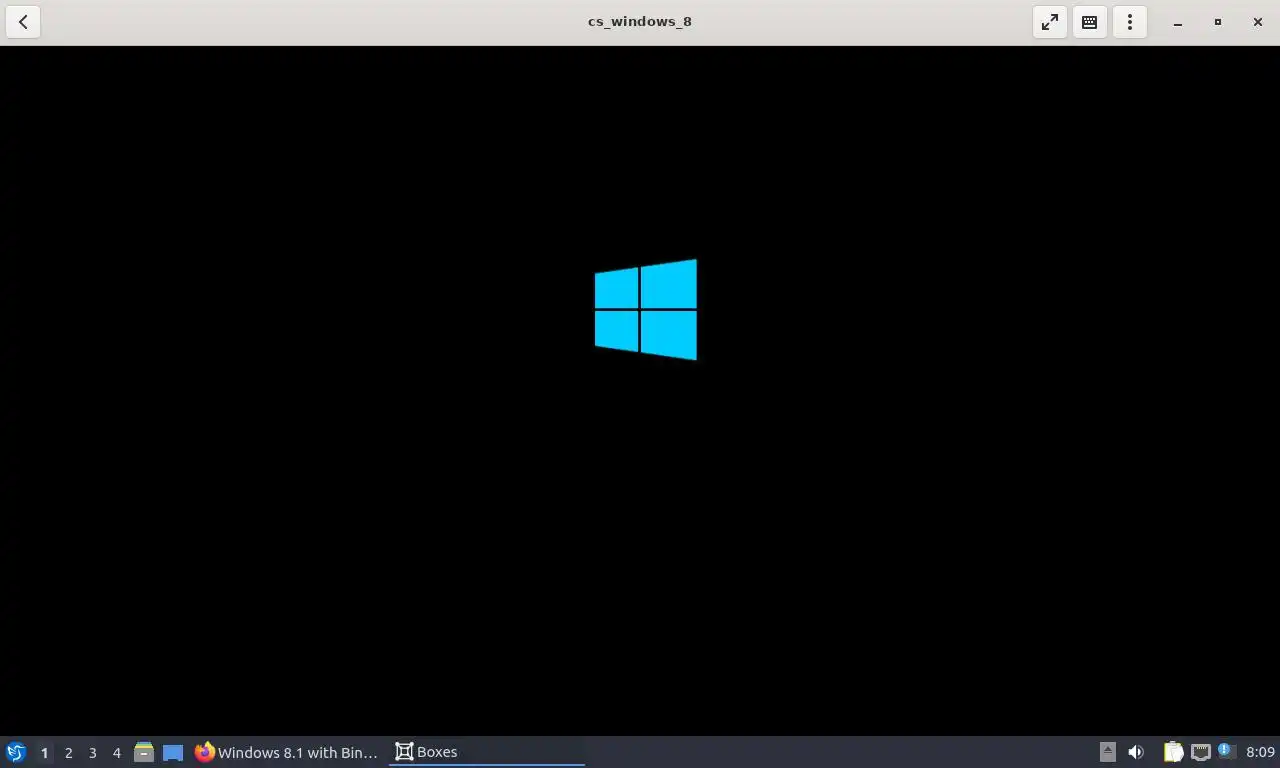The image size is (1280, 768).
Task: Open the keyboard shortcuts button
Action: (1090, 22)
